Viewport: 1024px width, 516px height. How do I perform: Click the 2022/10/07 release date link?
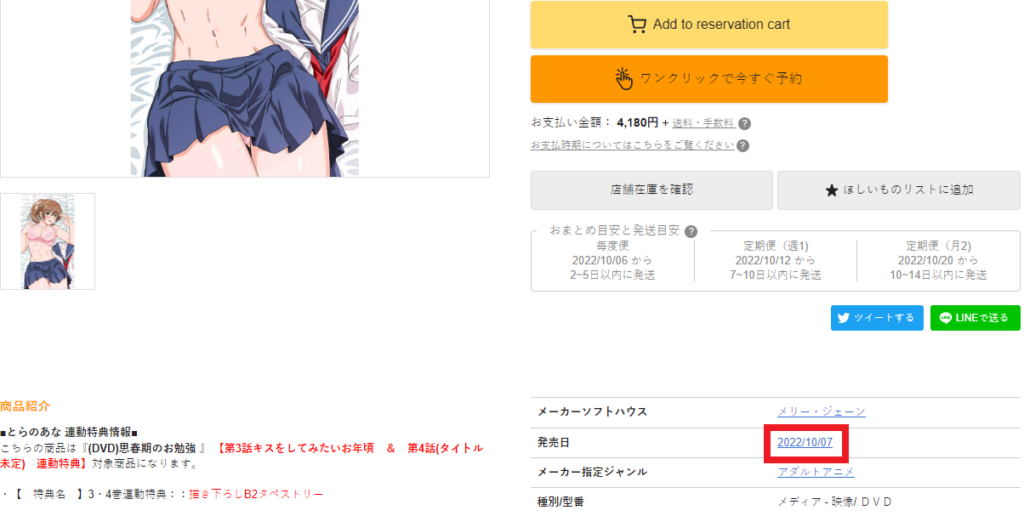pos(805,442)
